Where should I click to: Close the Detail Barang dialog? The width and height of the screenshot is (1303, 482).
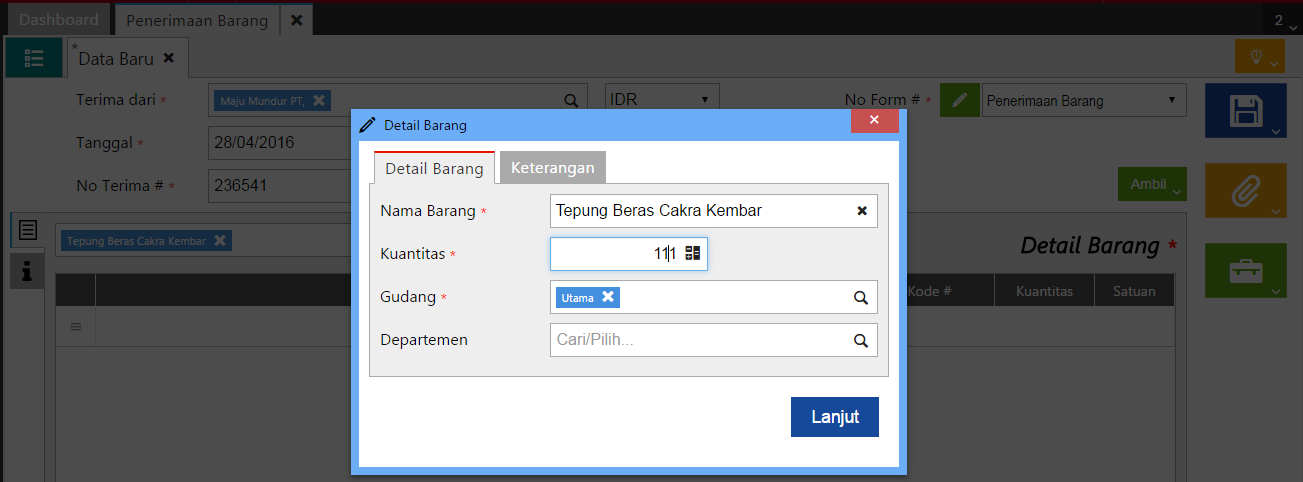[874, 121]
